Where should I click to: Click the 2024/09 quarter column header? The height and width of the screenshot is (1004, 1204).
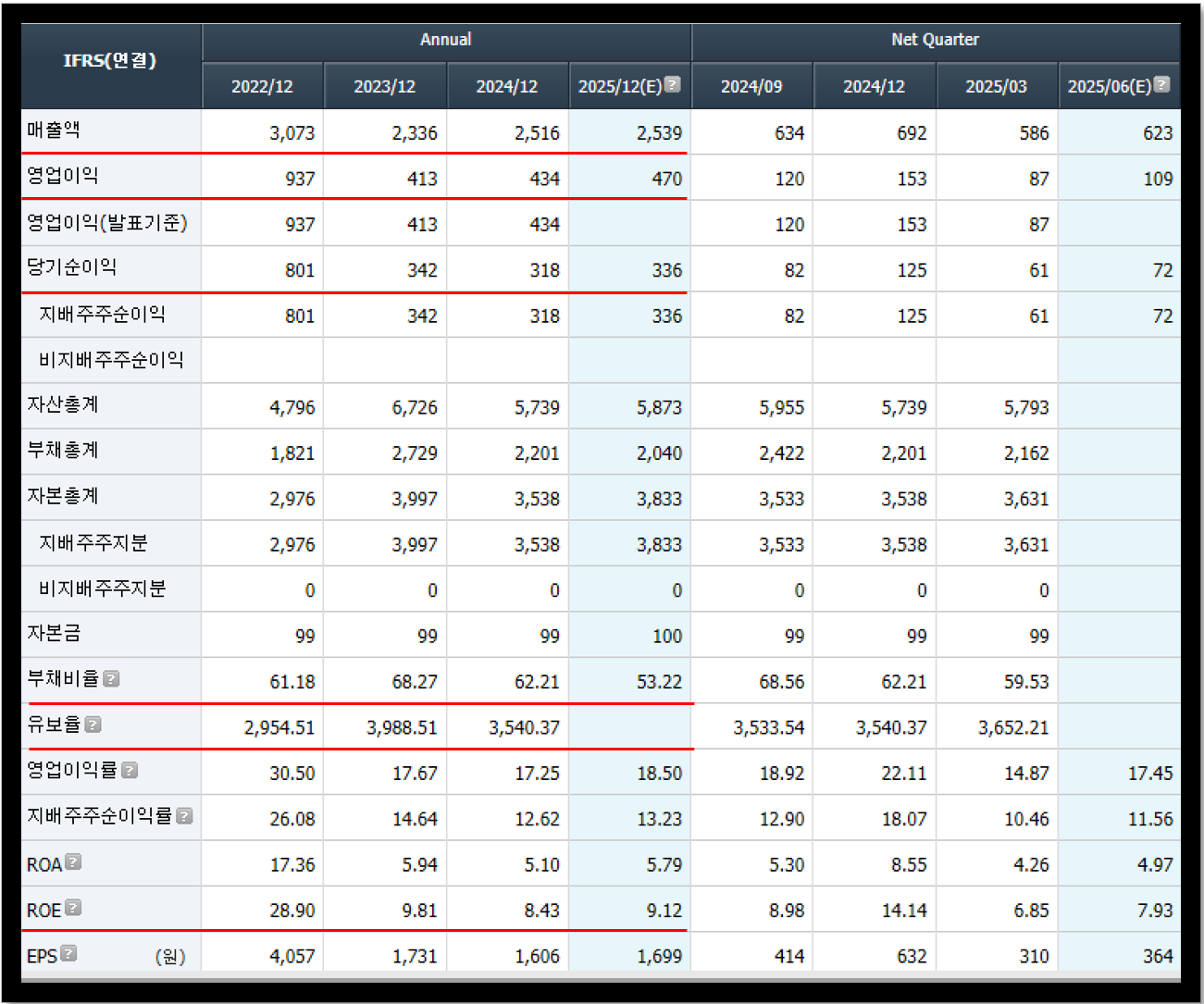[x=751, y=86]
